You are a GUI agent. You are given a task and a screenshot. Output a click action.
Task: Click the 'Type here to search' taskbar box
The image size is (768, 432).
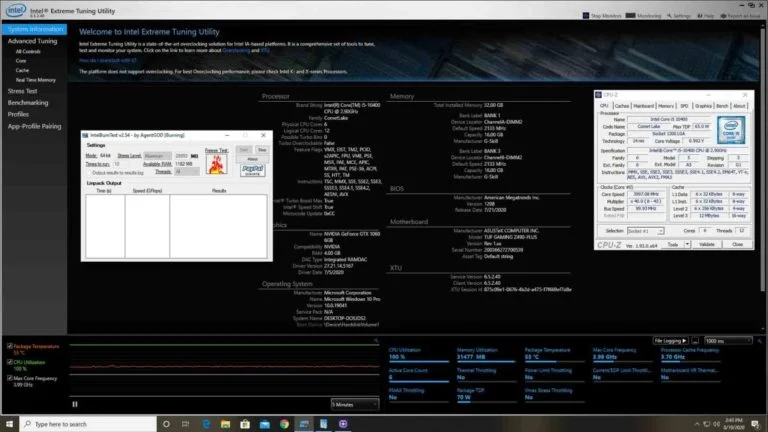pyautogui.click(x=88, y=424)
